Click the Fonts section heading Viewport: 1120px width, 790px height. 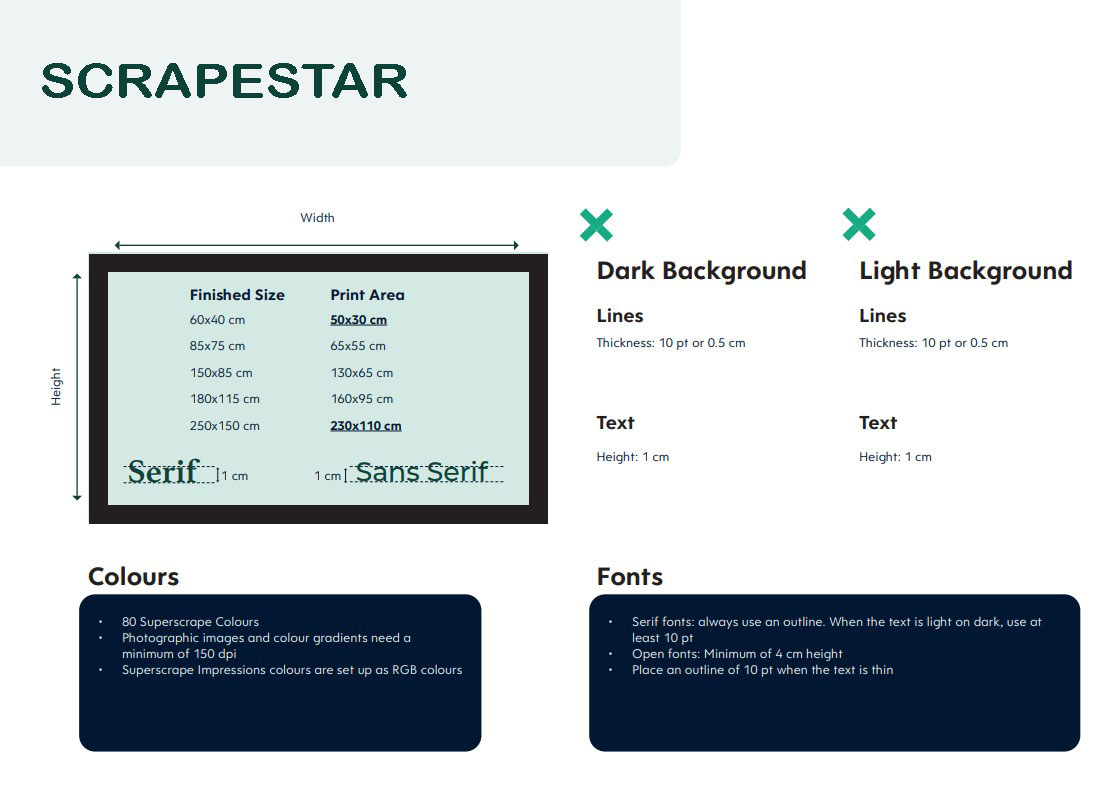point(629,577)
